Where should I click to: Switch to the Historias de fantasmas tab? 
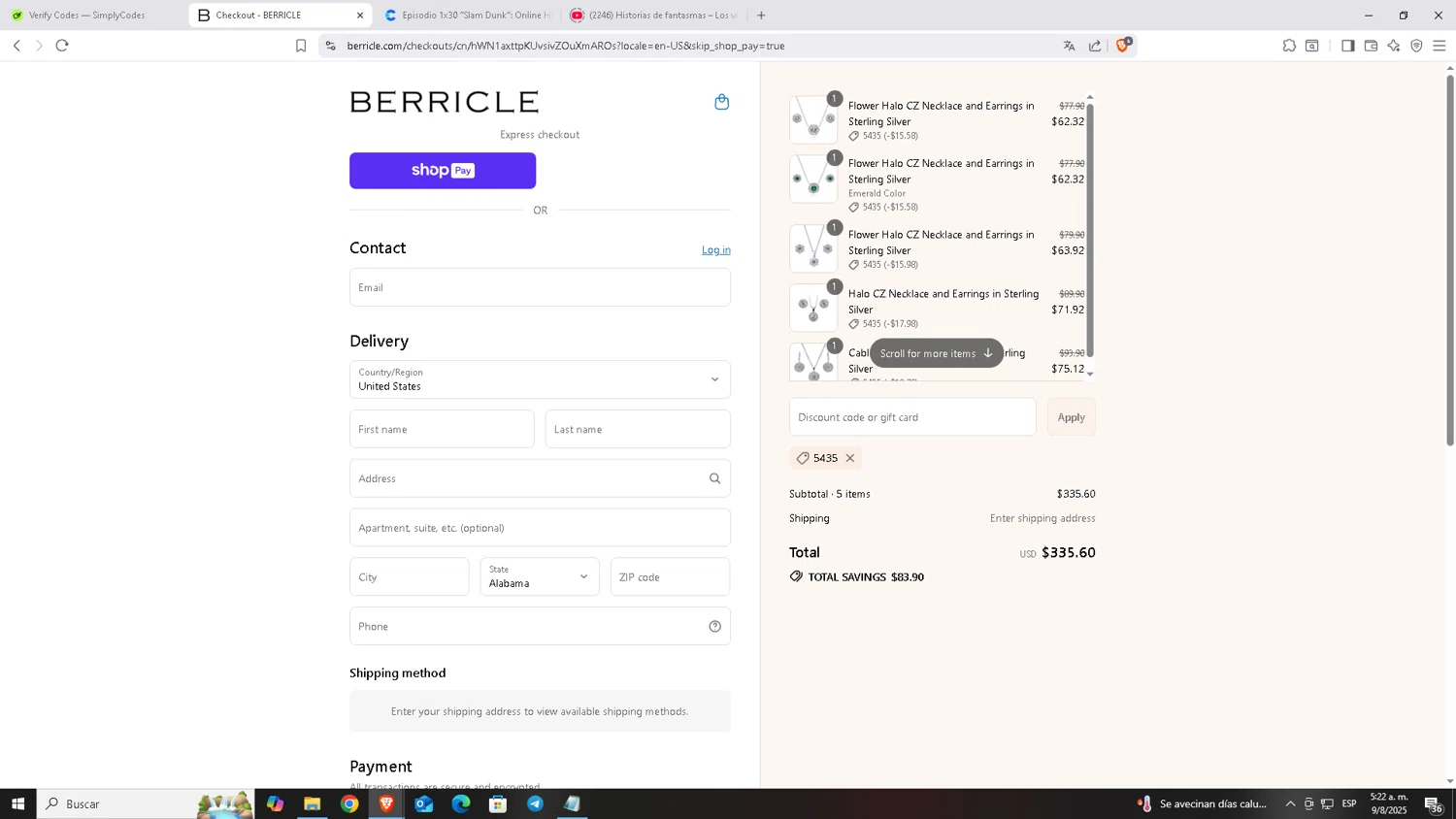[x=653, y=16]
